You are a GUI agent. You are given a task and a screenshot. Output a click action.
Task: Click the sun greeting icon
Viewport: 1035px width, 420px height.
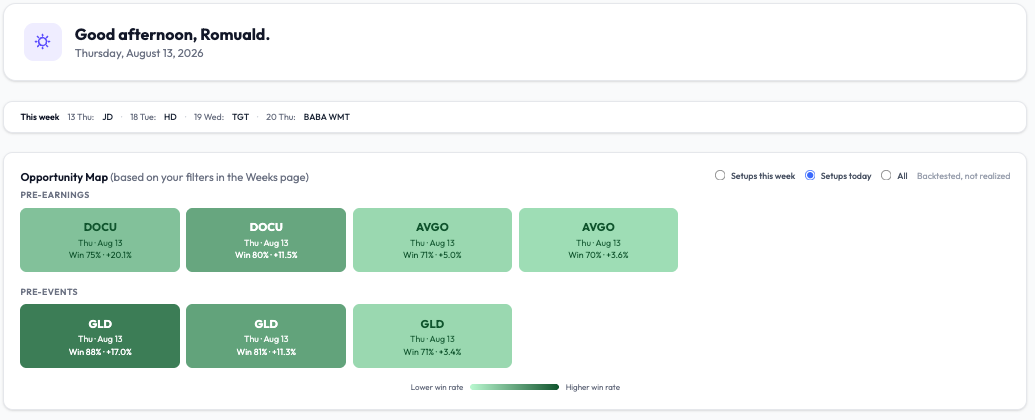[43, 42]
